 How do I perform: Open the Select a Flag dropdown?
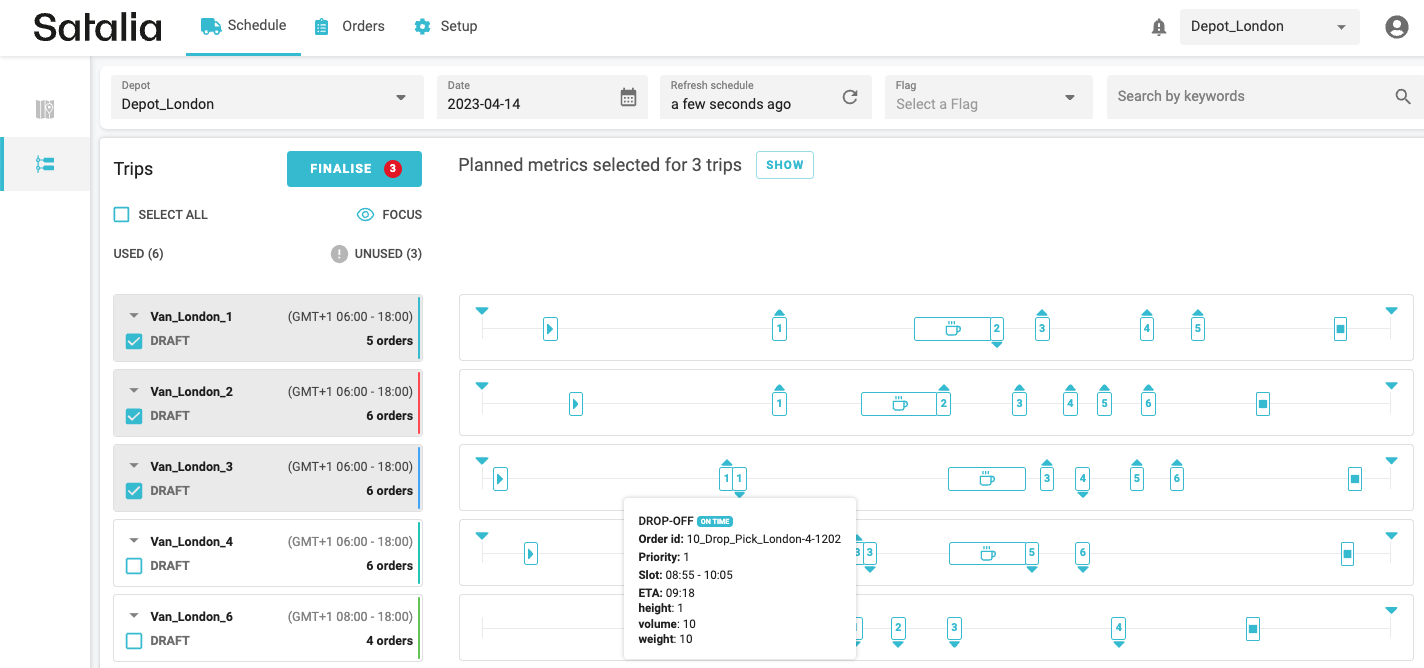pyautogui.click(x=985, y=97)
